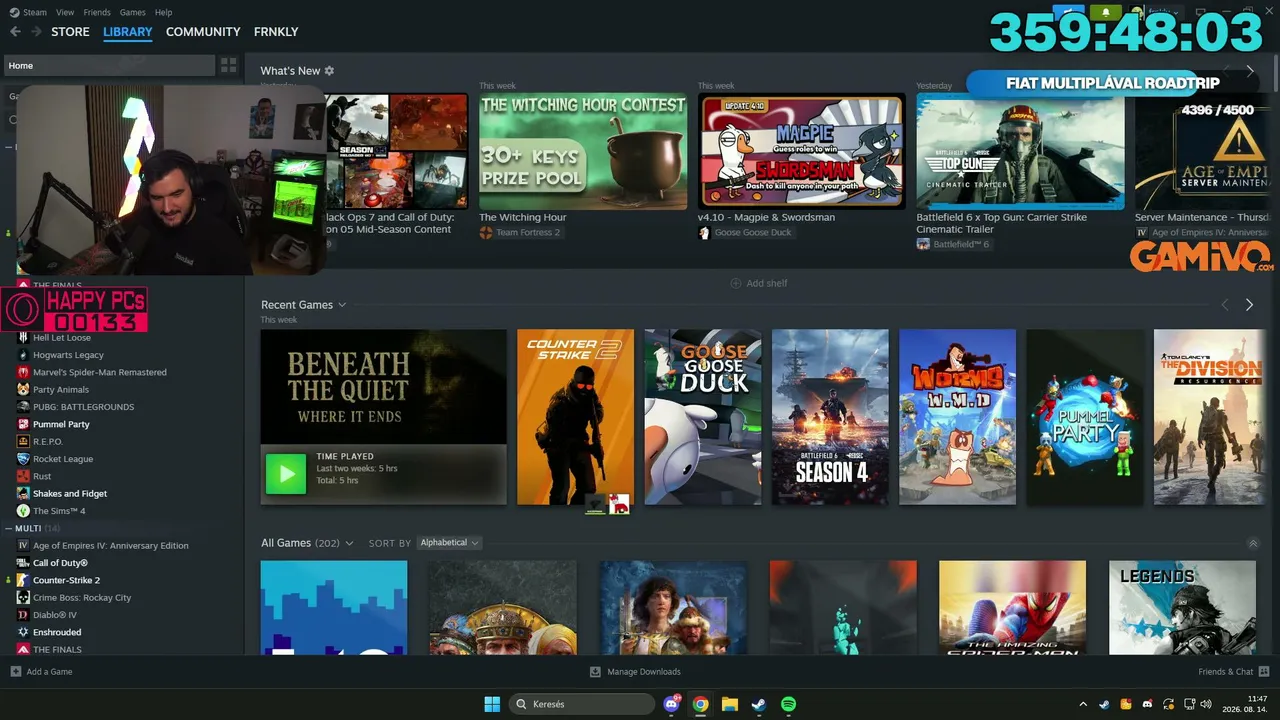Click the Hell Let Loose game icon

click(24, 338)
